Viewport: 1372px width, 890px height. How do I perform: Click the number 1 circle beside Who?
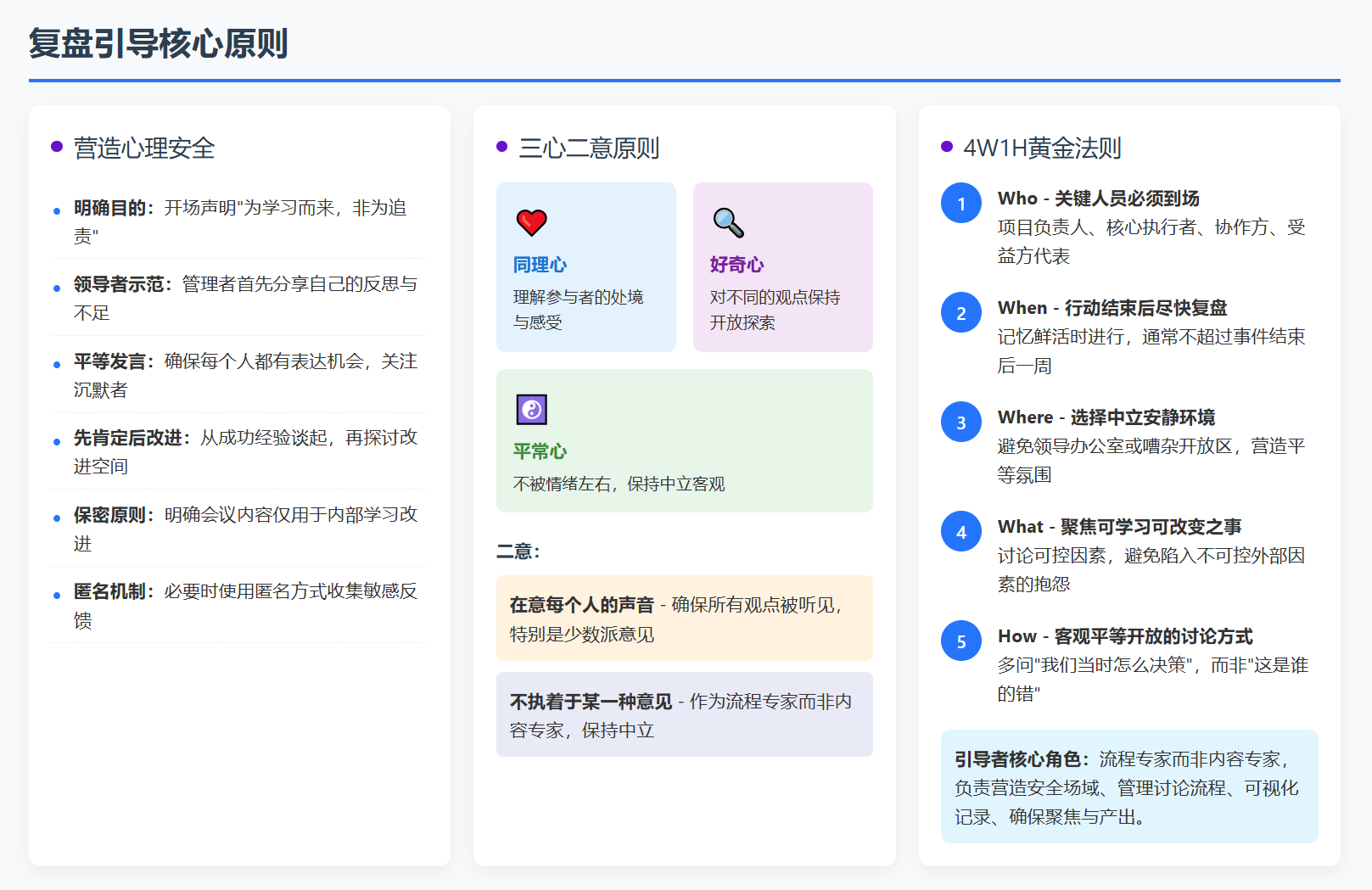[x=960, y=204]
